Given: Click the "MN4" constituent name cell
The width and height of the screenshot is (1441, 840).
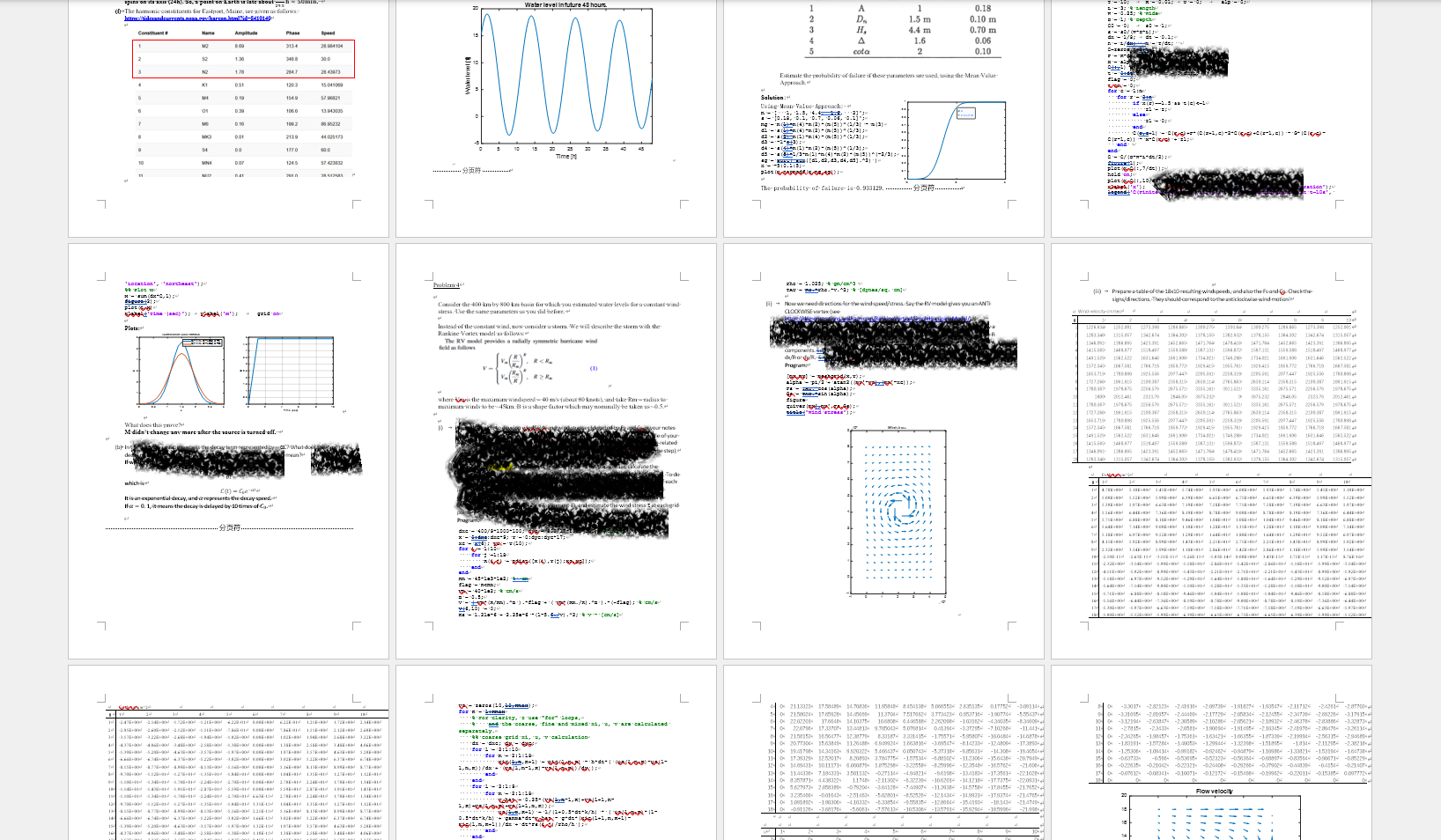Looking at the screenshot, I should click(x=206, y=163).
